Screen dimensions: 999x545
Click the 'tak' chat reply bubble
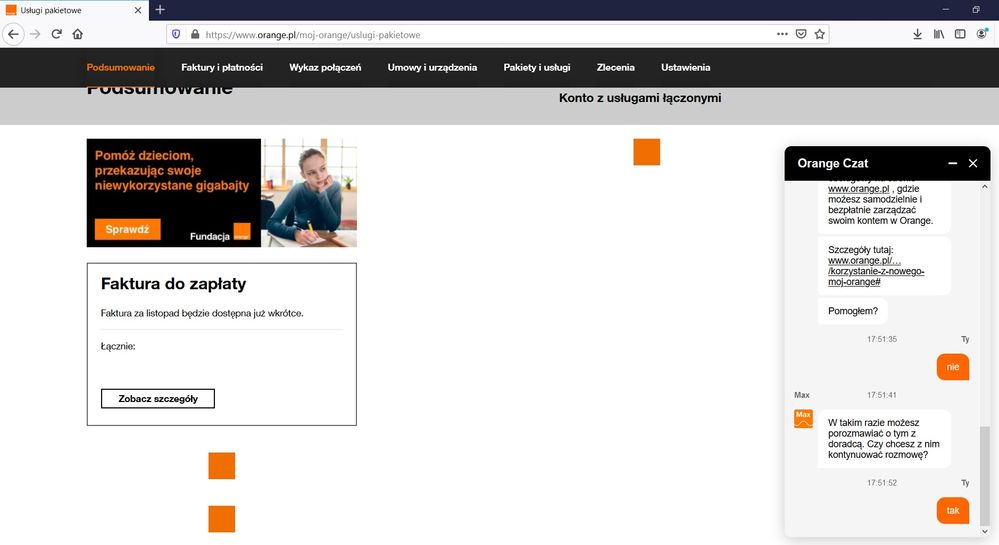[x=952, y=511]
